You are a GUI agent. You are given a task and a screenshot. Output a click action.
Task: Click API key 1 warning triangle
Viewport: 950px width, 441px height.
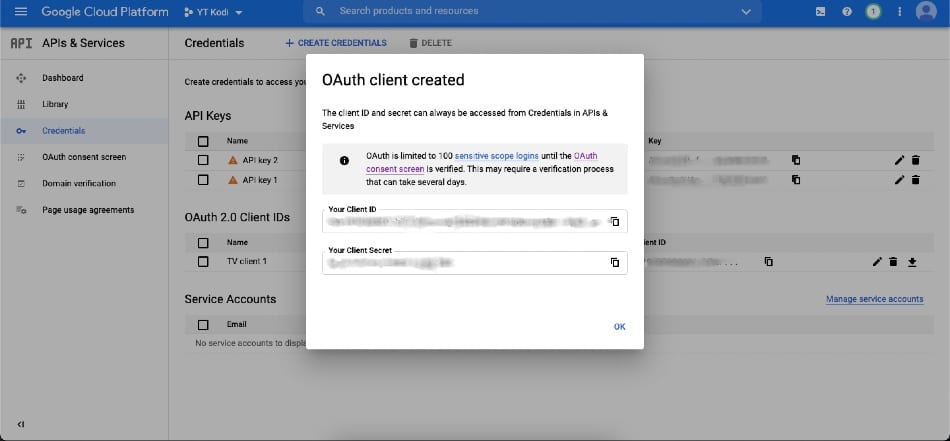(233, 180)
